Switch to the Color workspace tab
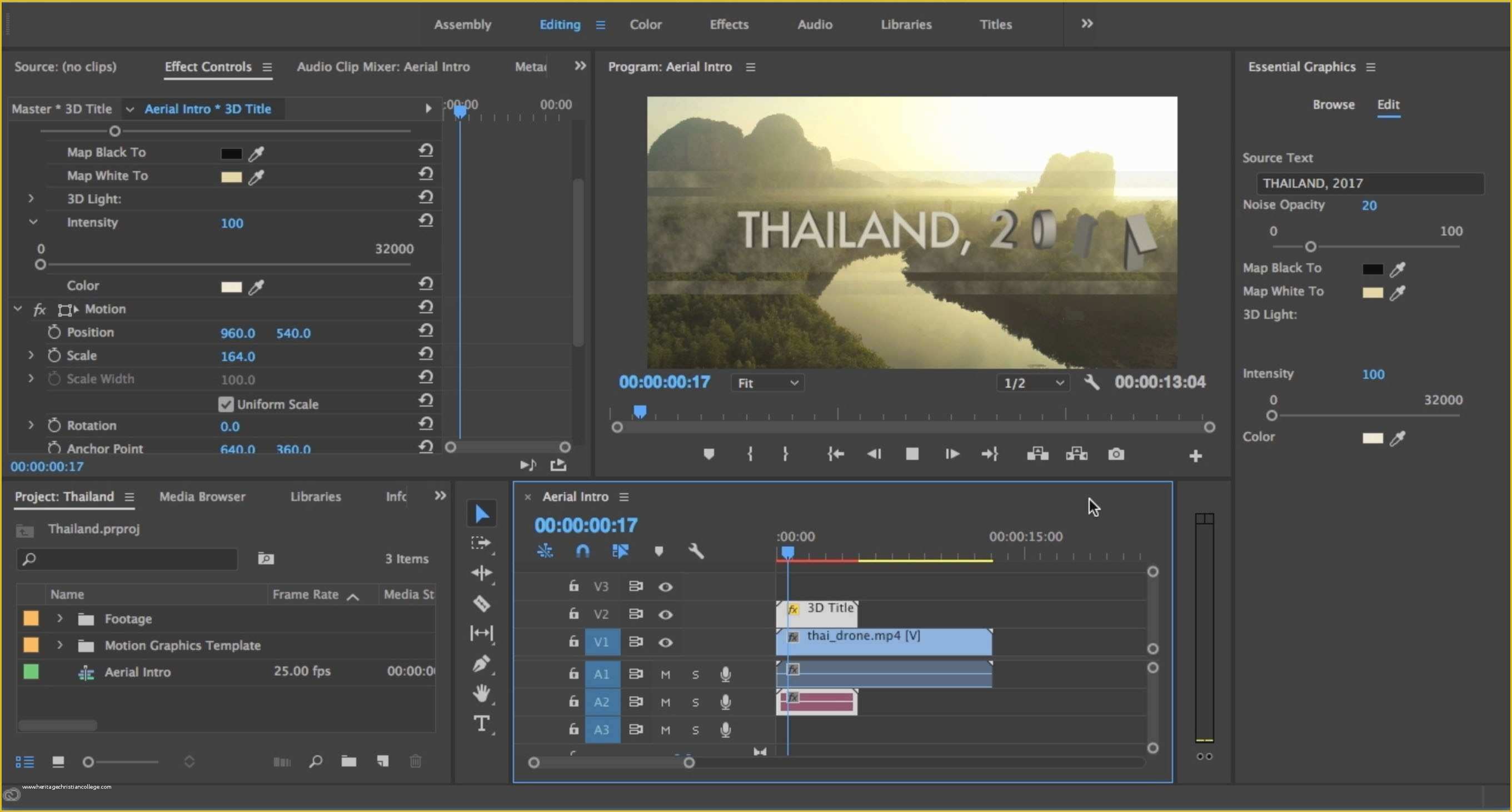 click(x=645, y=24)
